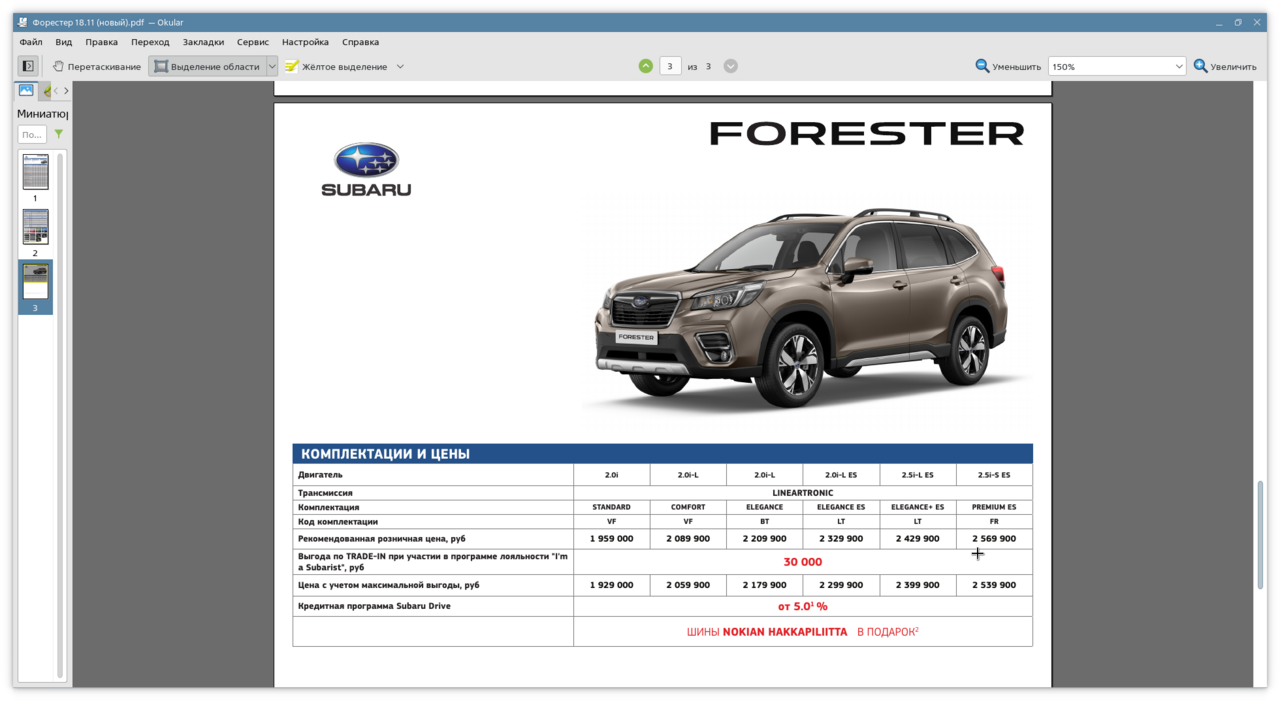Open the Закладки menu

(203, 42)
